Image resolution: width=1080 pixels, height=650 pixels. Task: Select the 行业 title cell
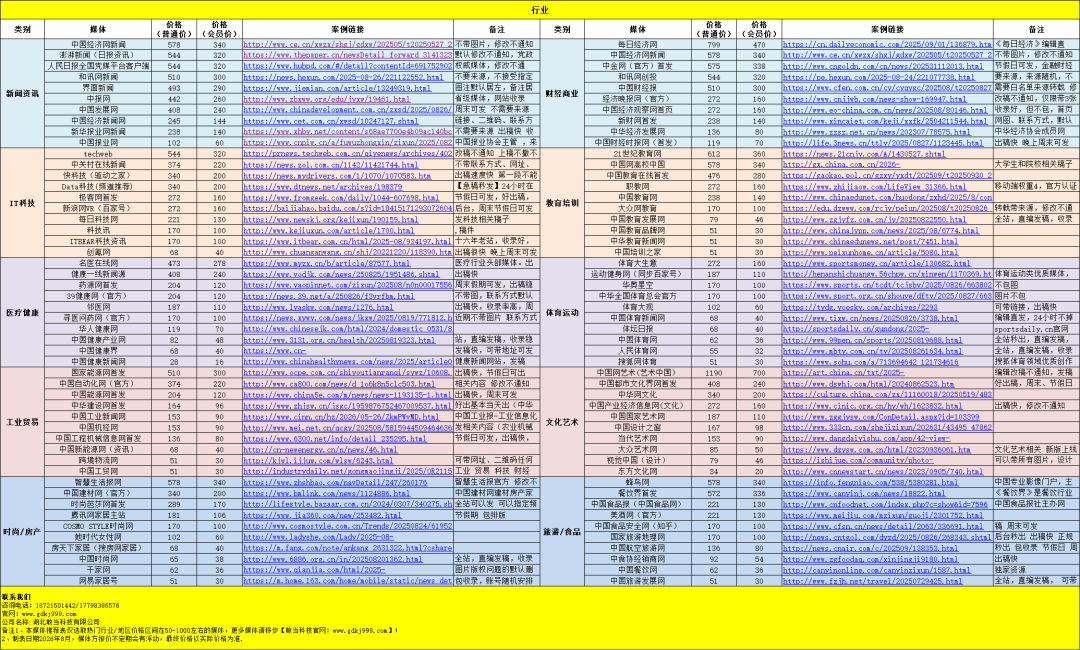click(x=540, y=10)
